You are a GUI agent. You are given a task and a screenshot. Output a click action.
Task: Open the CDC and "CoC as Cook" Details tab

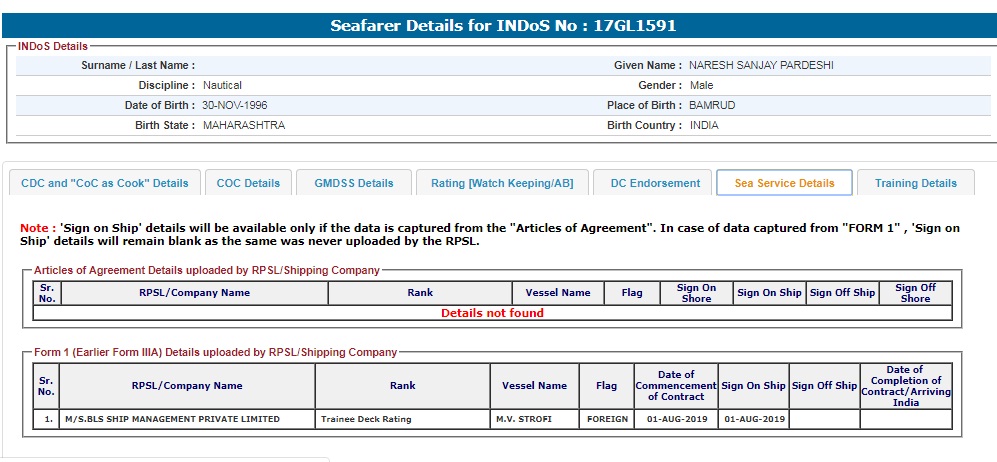(105, 183)
